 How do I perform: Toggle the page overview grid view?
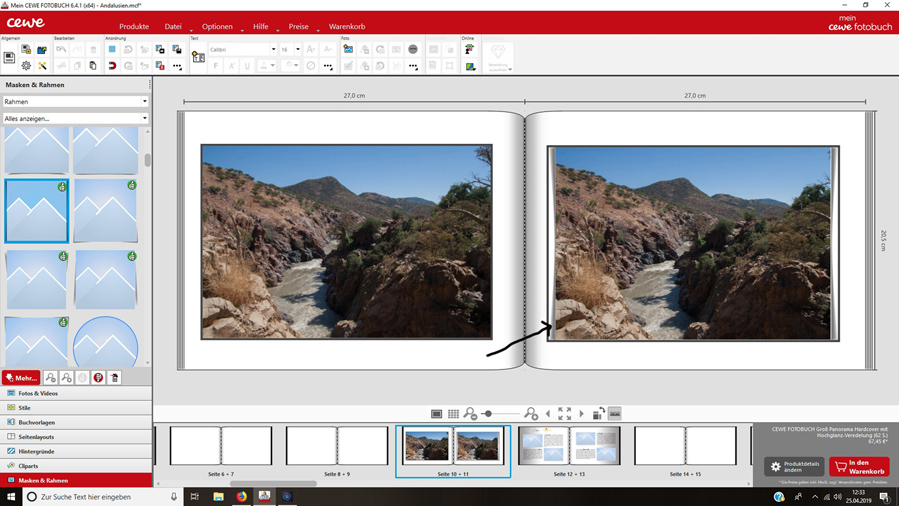pos(453,414)
